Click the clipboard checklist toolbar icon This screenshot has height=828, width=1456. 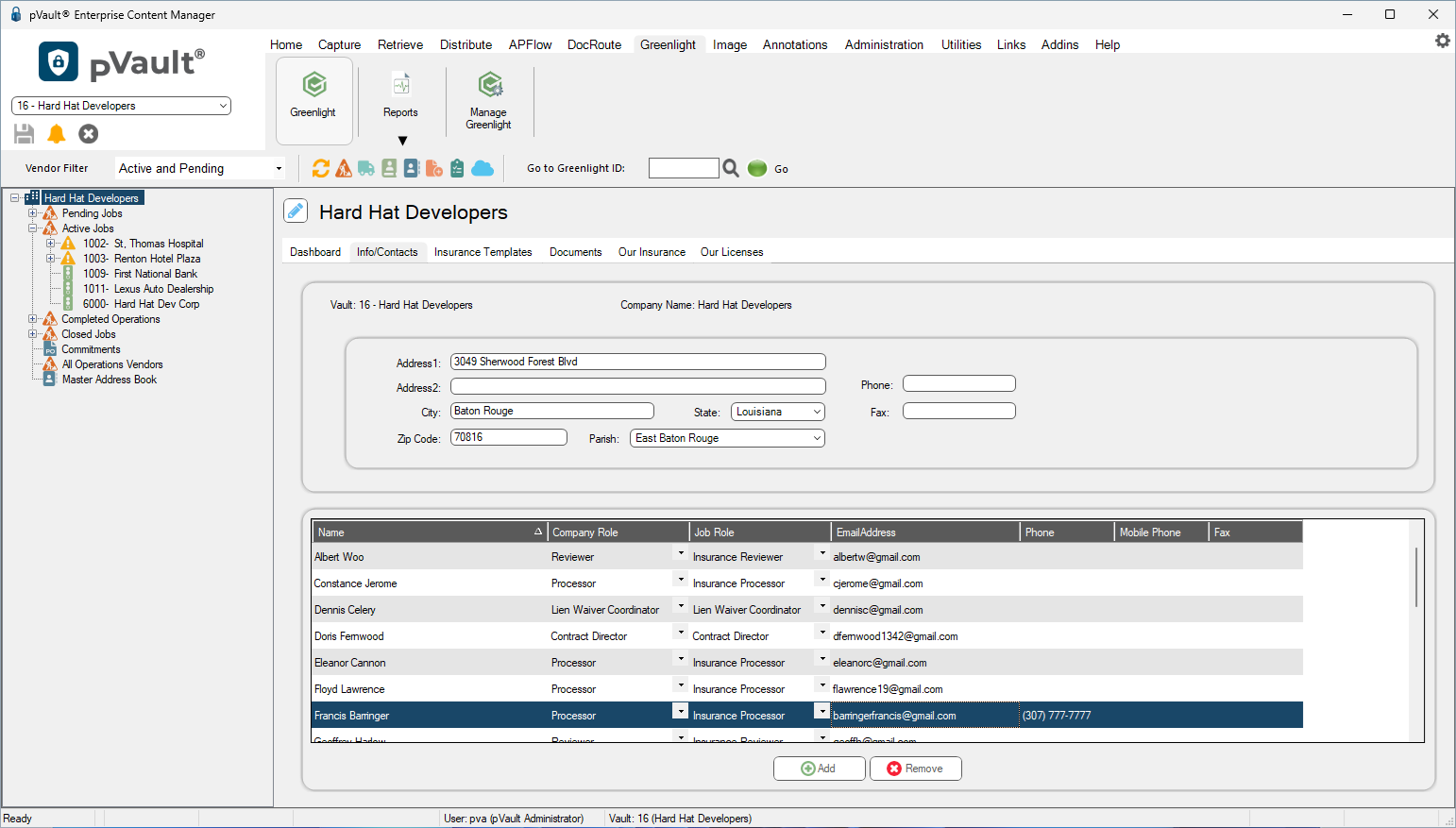457,168
